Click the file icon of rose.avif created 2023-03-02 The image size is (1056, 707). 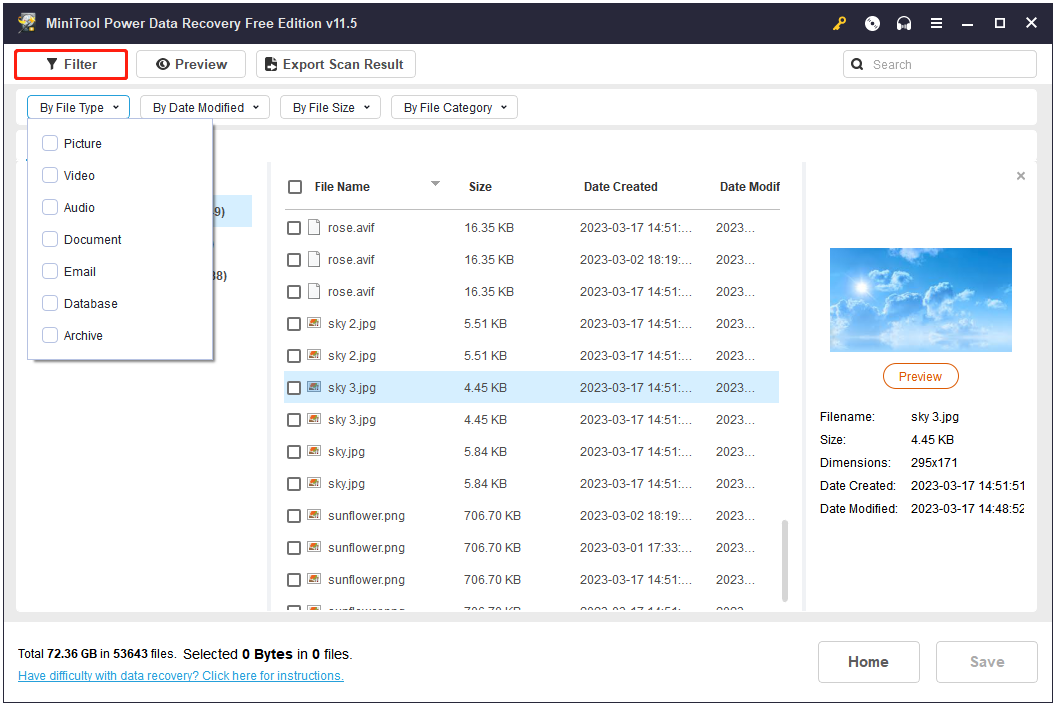coord(314,259)
